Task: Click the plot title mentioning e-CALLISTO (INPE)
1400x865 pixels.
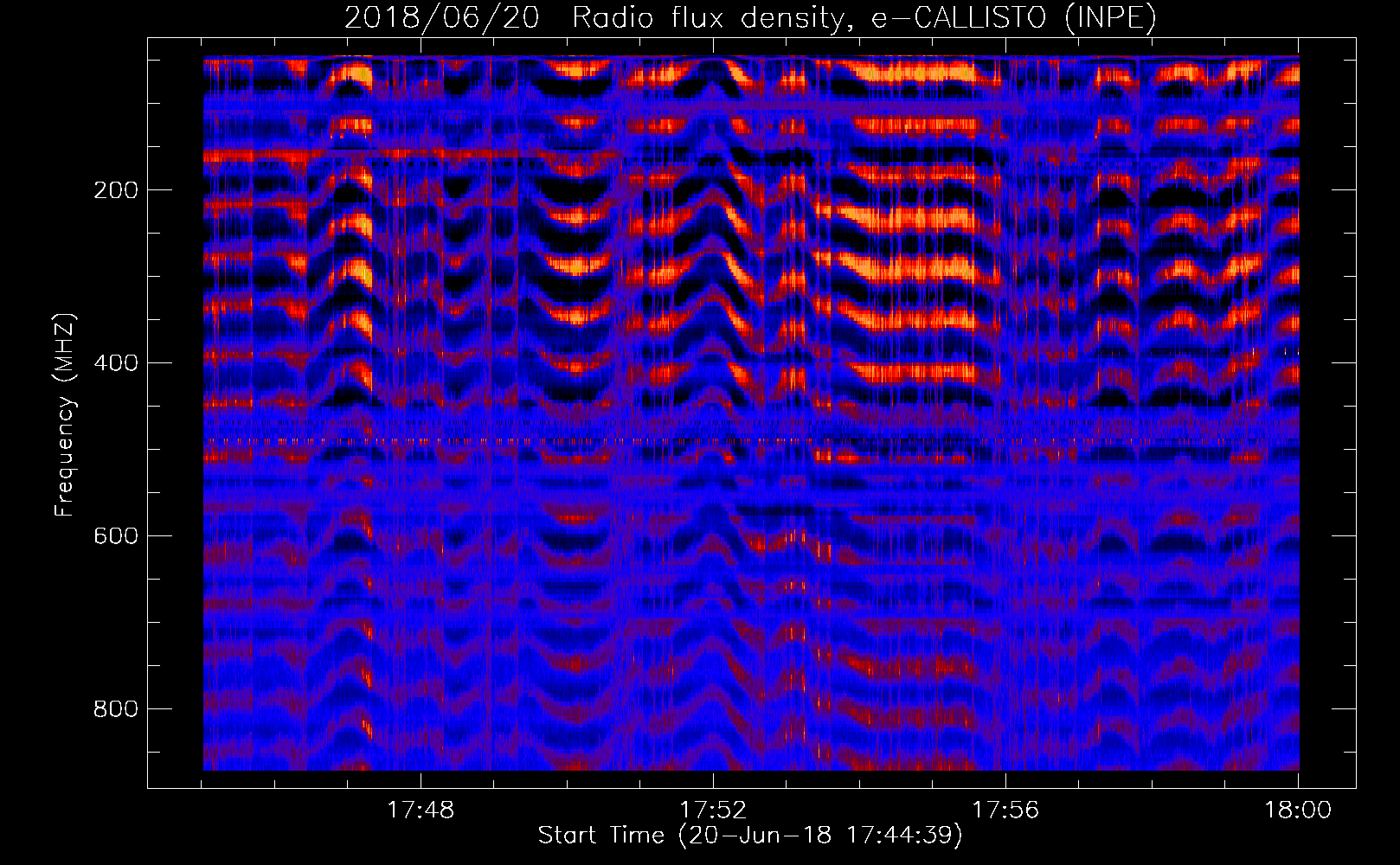Action: pos(750,18)
